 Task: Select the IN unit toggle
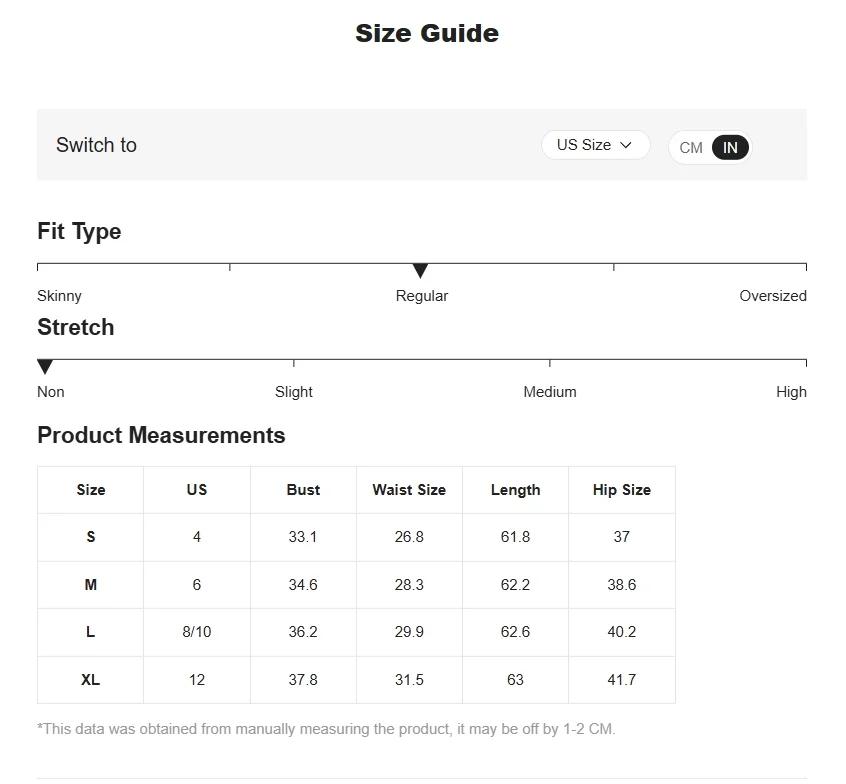[x=730, y=147]
